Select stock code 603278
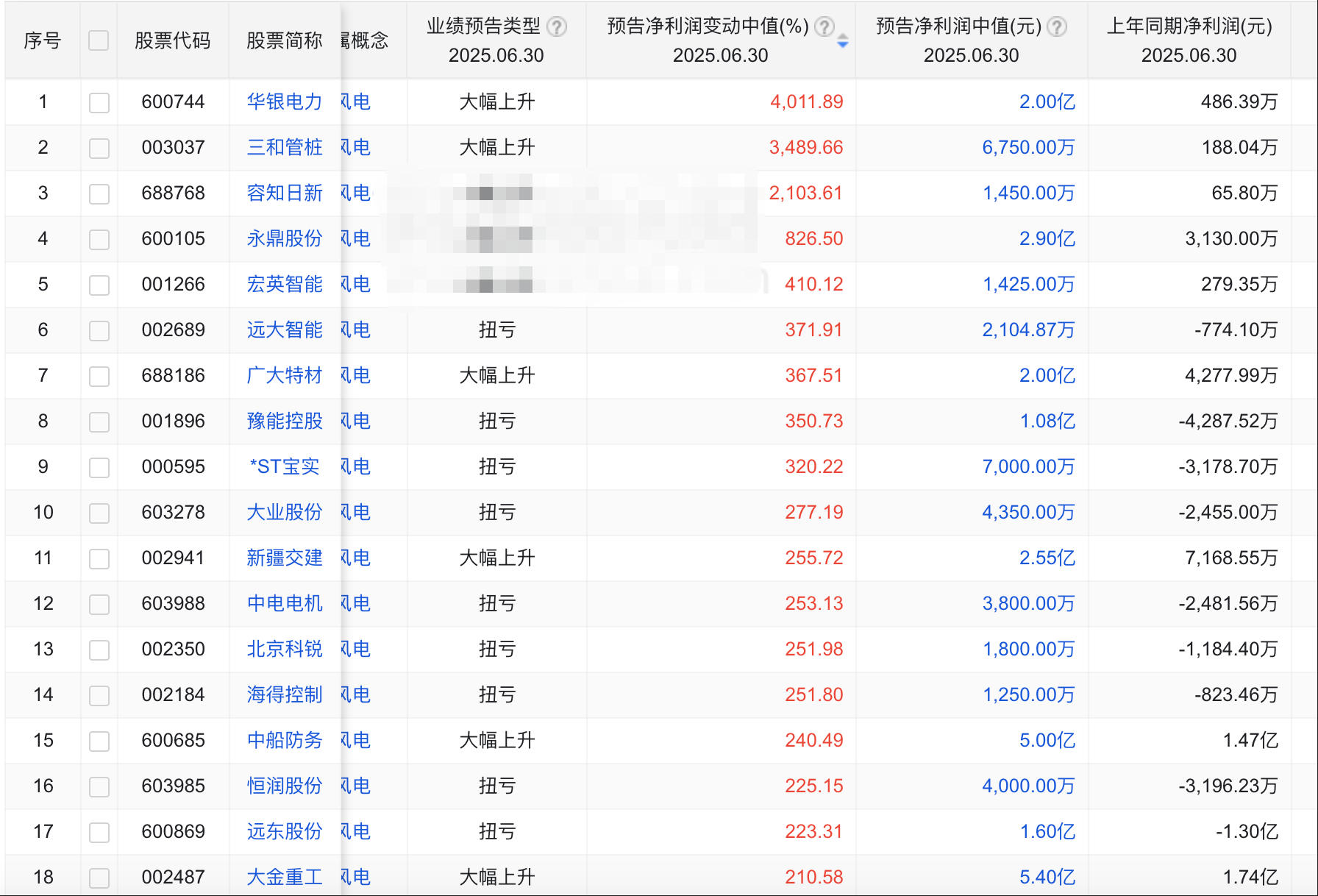1318x896 pixels. pos(173,512)
